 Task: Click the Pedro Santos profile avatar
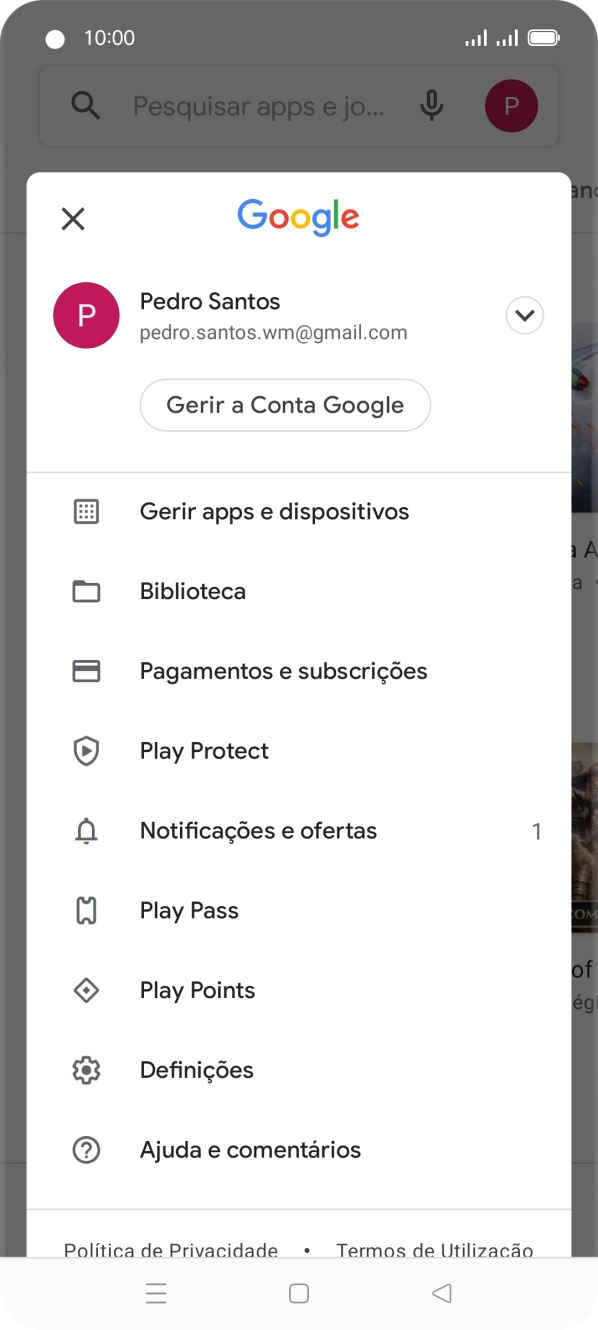point(87,315)
